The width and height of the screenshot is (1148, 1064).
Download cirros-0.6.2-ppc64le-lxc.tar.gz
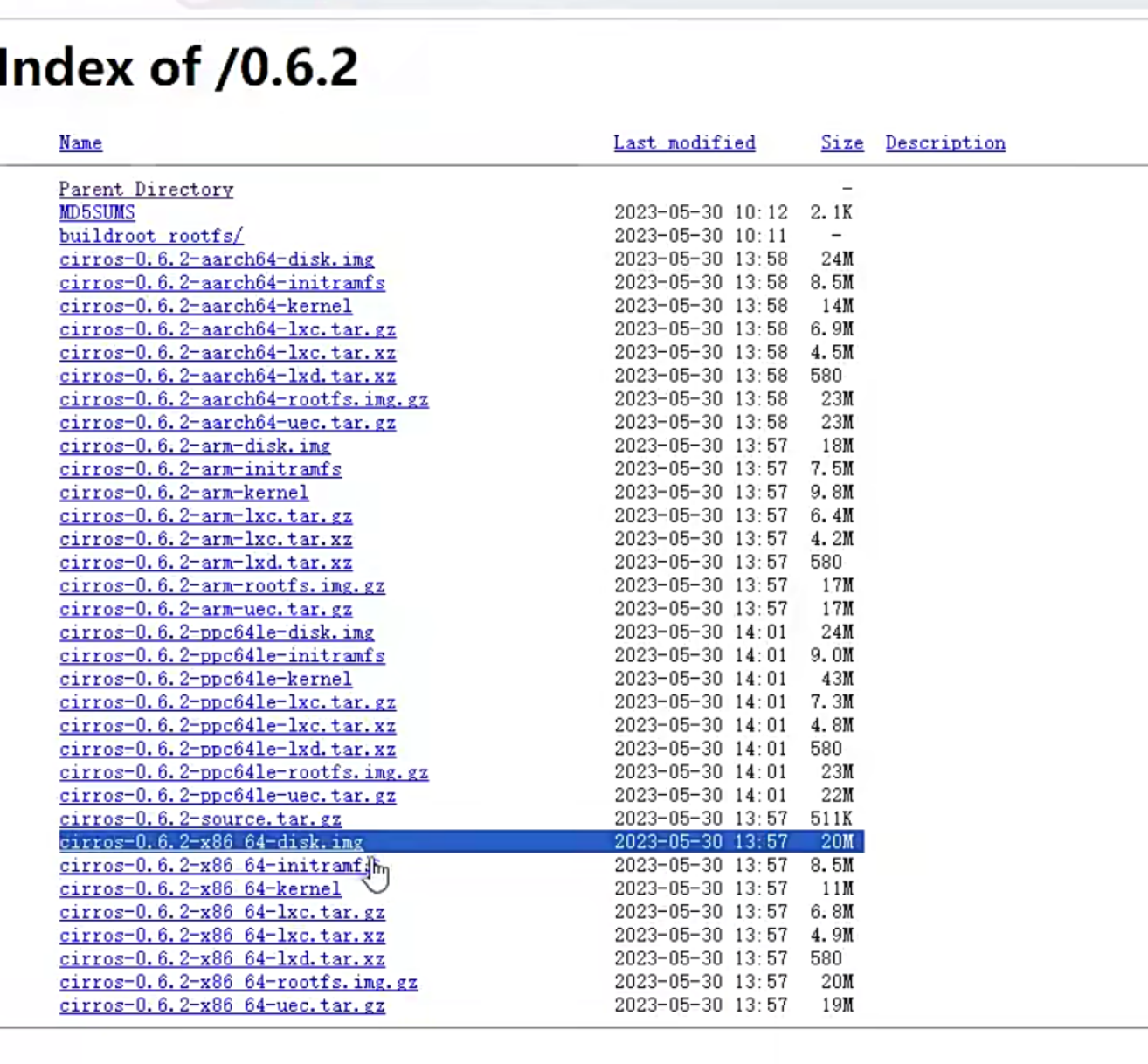[227, 701]
